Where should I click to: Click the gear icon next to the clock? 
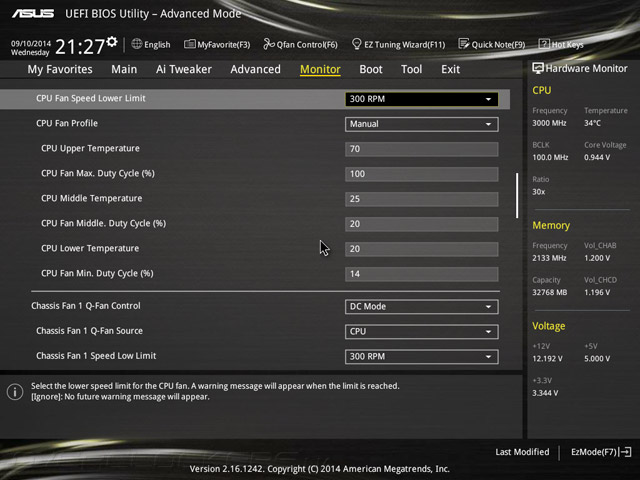pos(112,42)
